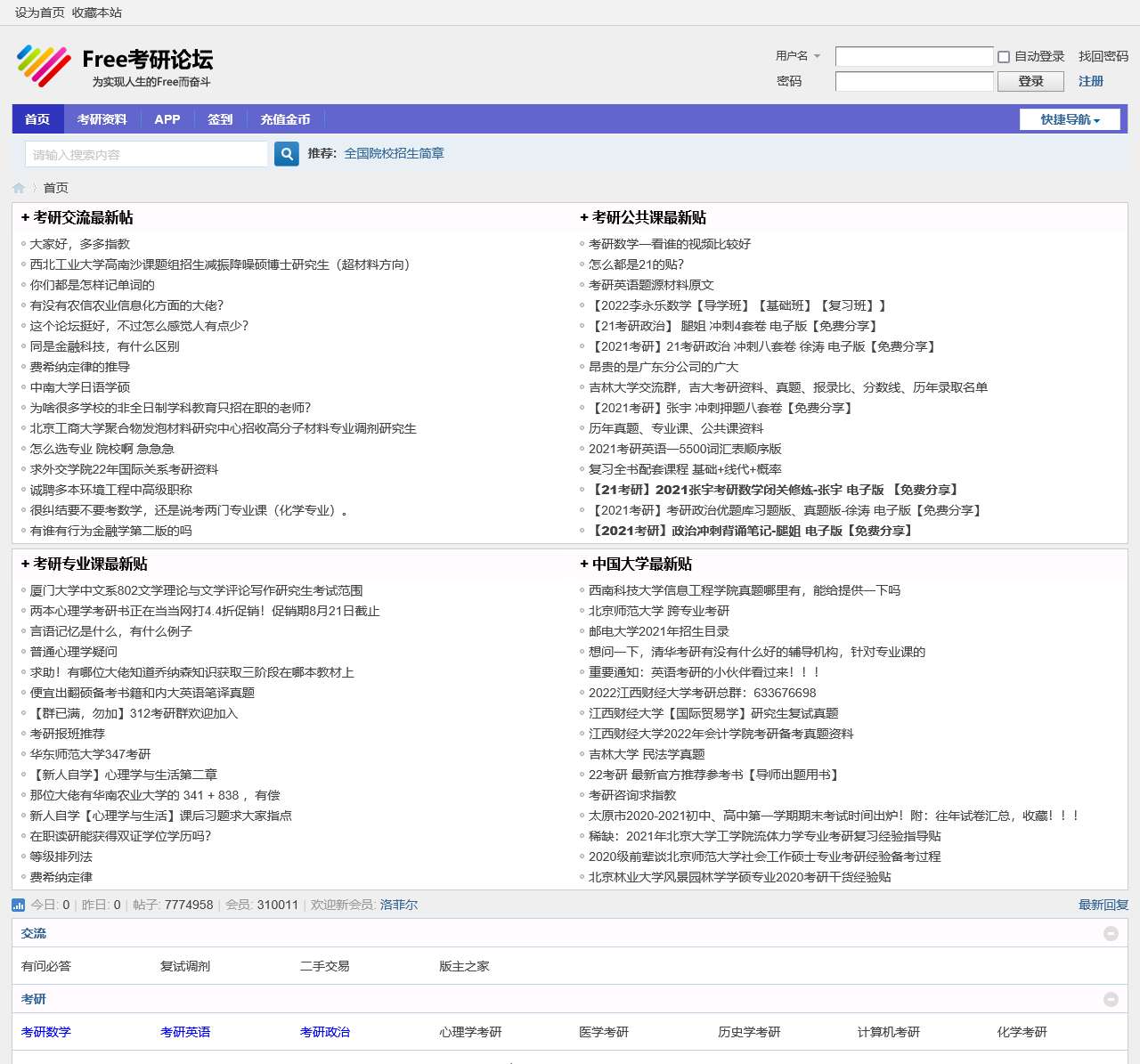Collapse the 考研 section
The height and width of the screenshot is (1064, 1140).
[1111, 999]
